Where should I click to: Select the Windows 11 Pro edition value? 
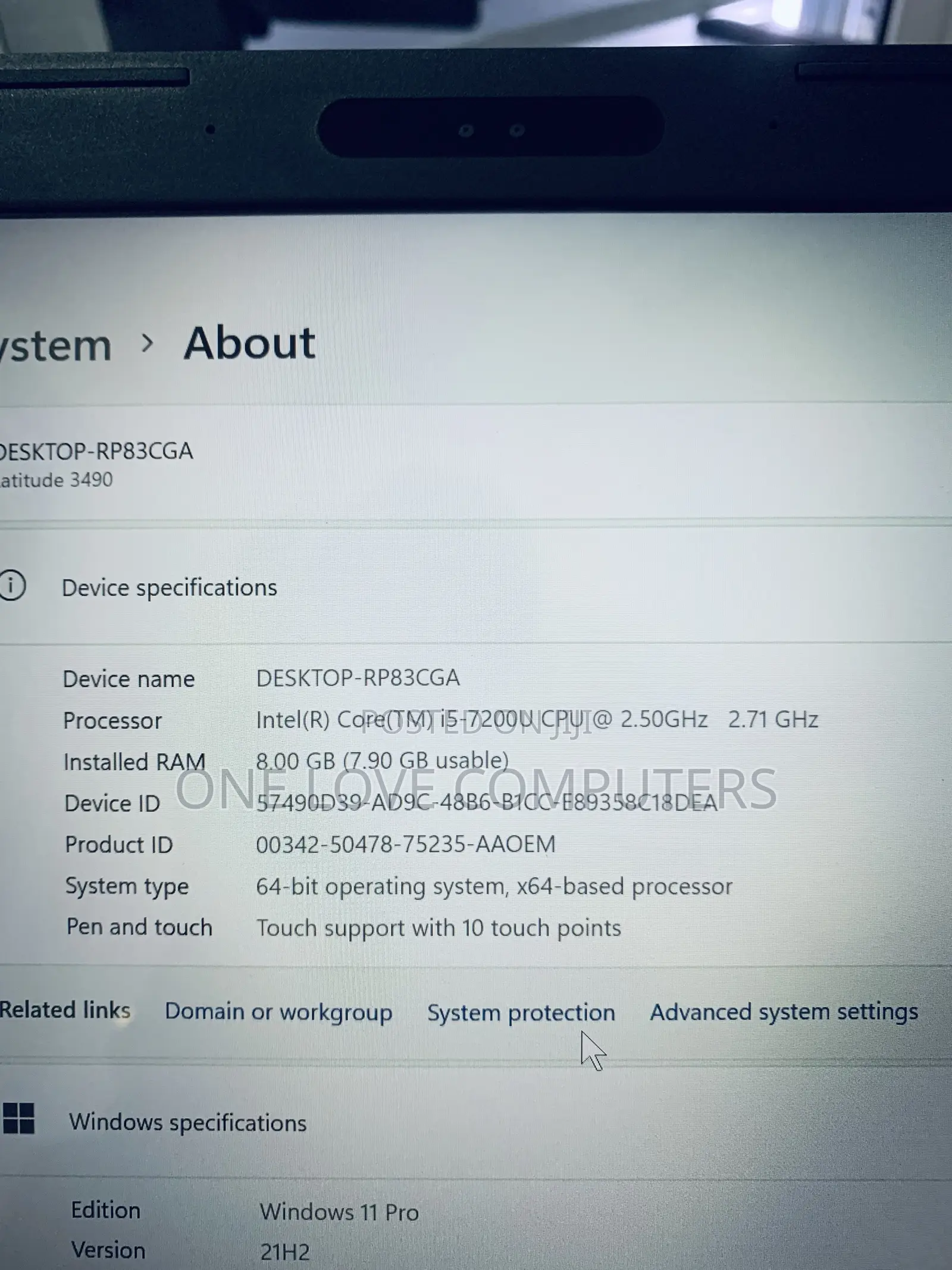pos(339,1212)
